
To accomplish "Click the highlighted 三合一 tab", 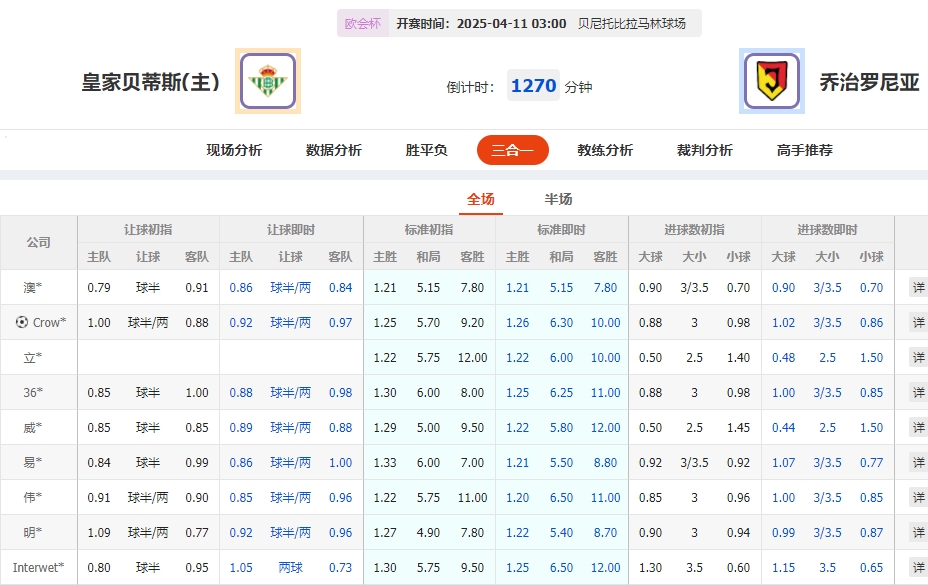I will click(x=512, y=148).
